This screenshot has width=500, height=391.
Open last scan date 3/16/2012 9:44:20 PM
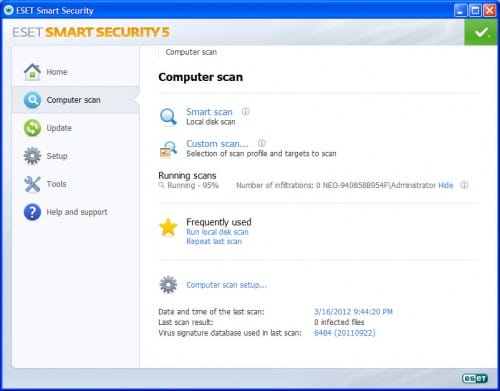pos(353,312)
